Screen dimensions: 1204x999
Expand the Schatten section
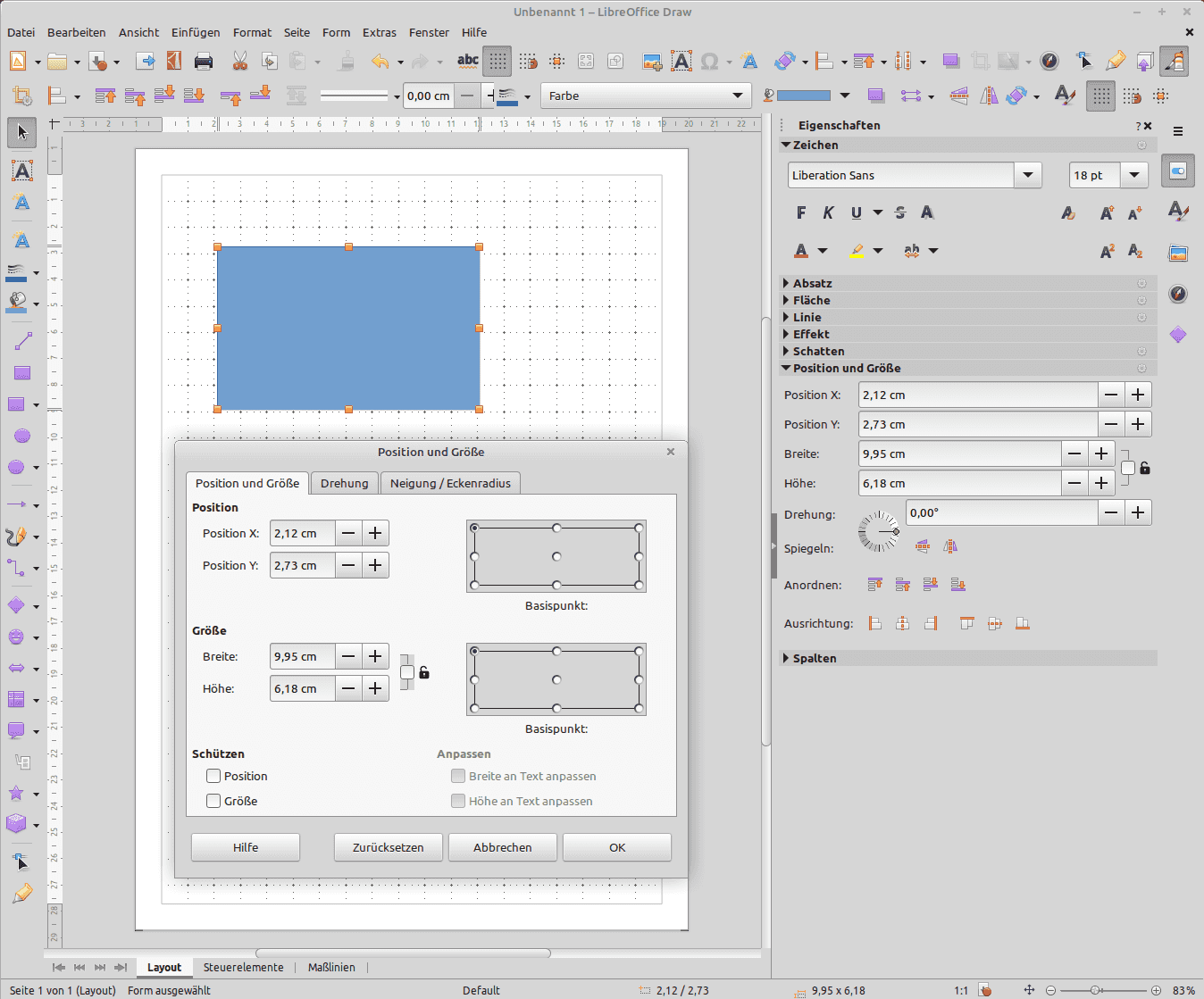tap(968, 351)
